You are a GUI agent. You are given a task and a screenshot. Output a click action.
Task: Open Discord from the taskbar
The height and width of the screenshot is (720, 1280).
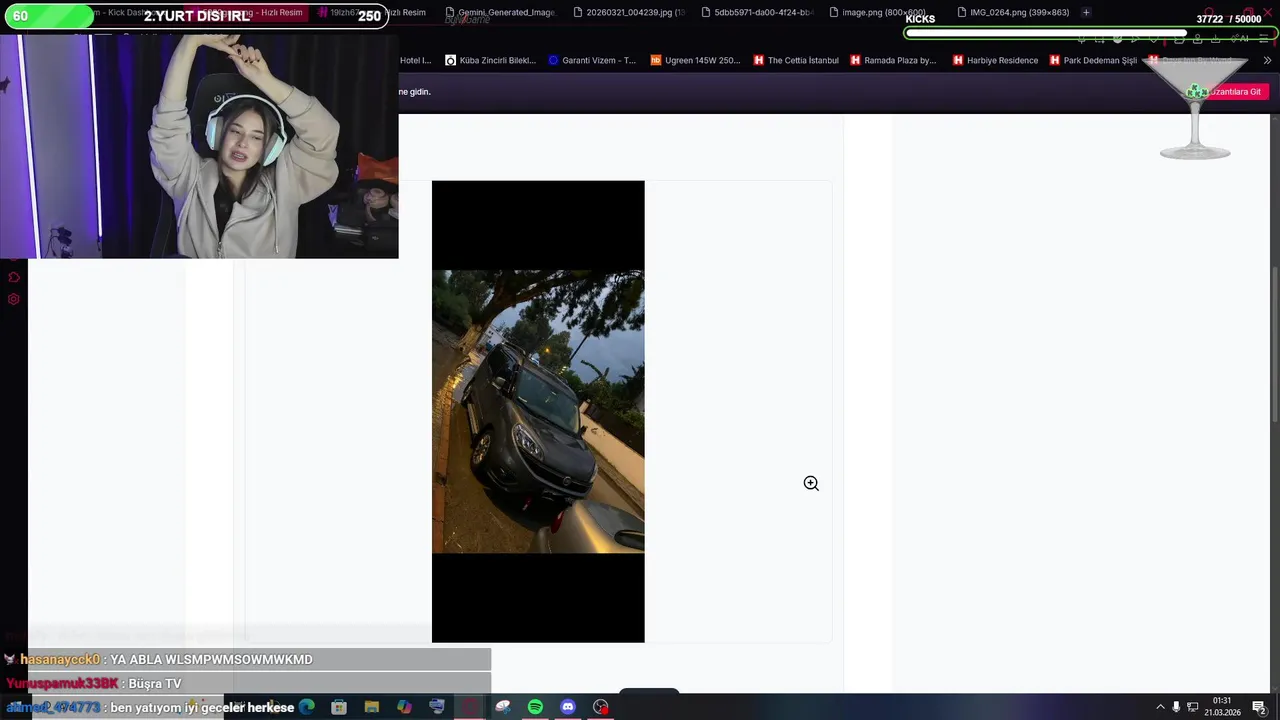tap(568, 707)
